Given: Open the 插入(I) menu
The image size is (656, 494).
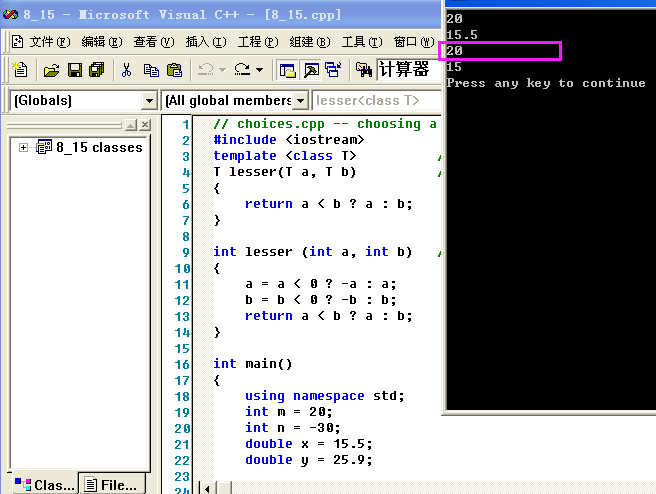Looking at the screenshot, I should (205, 42).
